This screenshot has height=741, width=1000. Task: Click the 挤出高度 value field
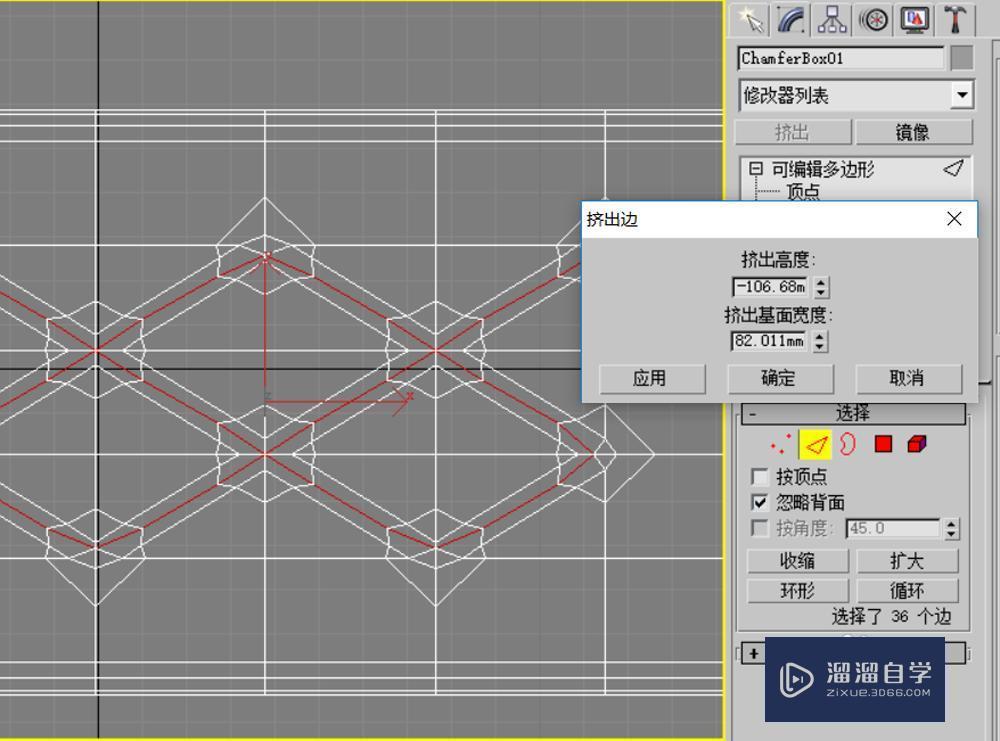pyautogui.click(x=771, y=287)
